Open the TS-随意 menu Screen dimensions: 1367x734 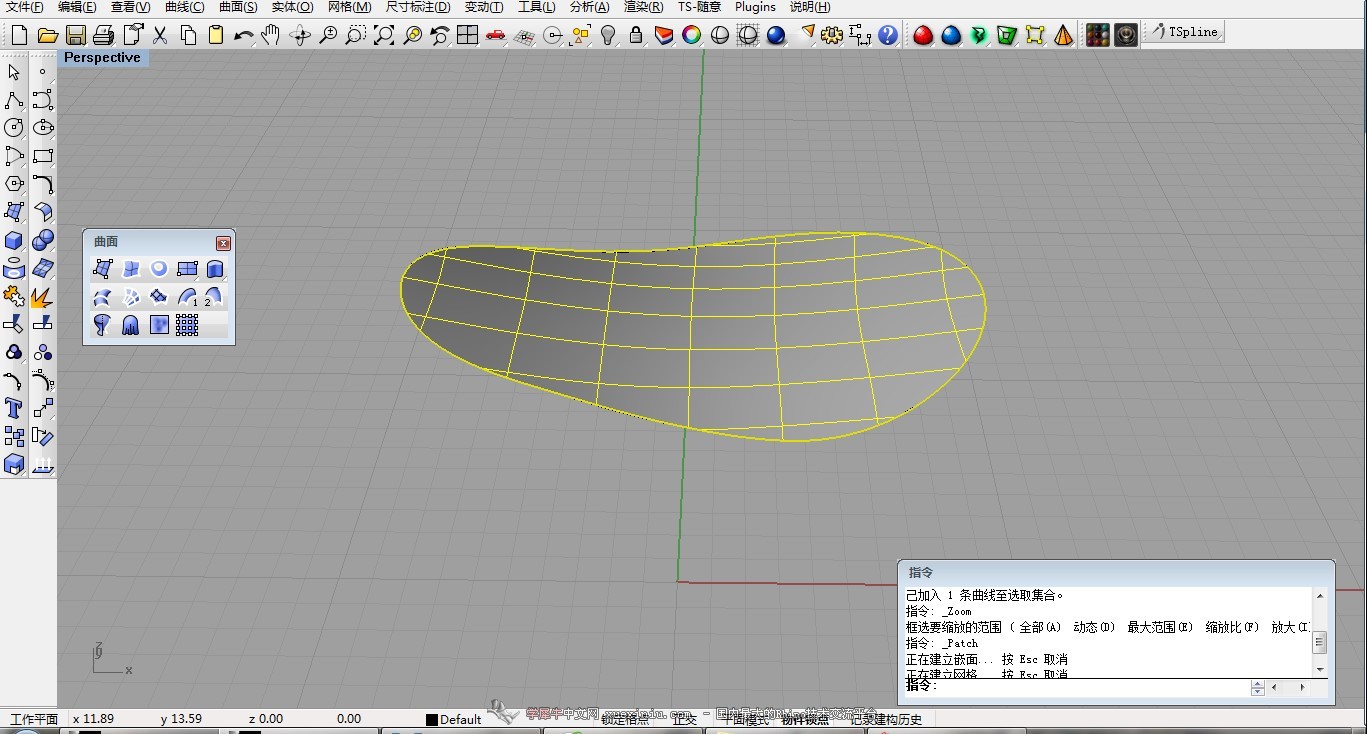click(x=699, y=7)
